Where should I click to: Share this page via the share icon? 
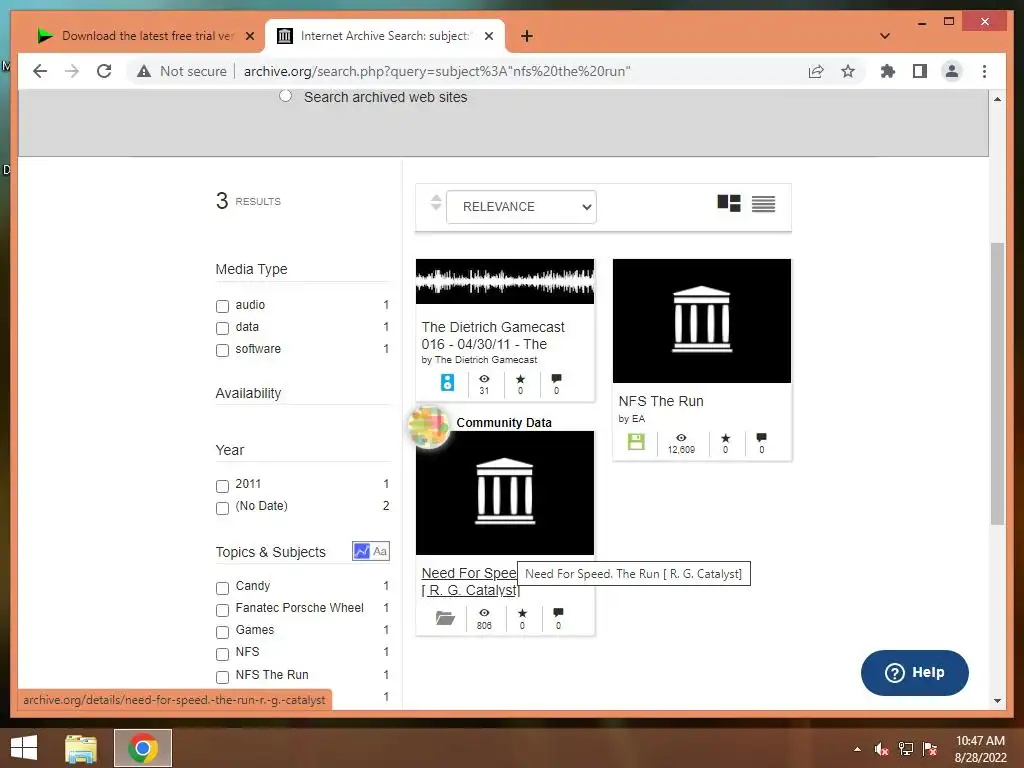(x=816, y=71)
